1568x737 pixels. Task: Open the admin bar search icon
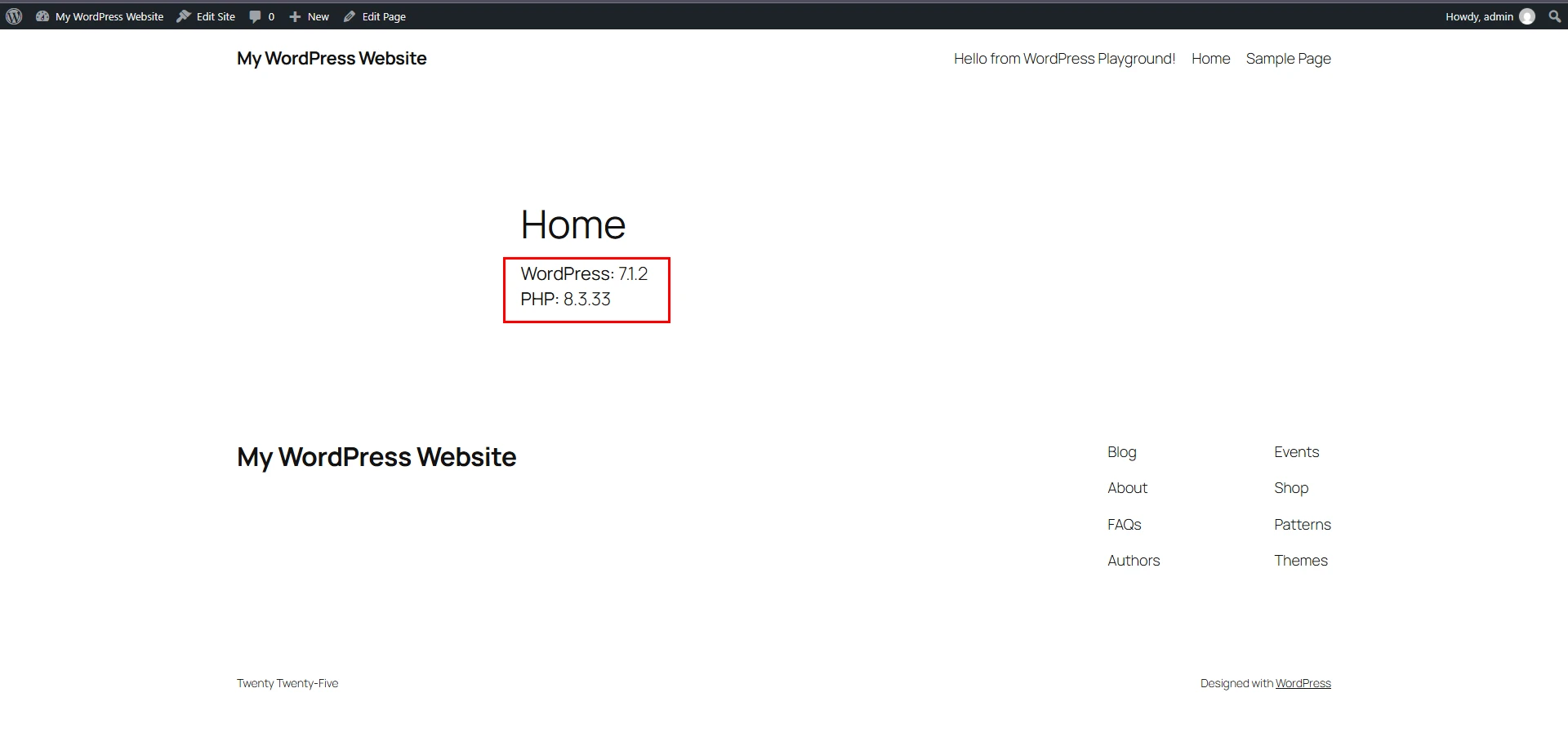pos(1554,16)
